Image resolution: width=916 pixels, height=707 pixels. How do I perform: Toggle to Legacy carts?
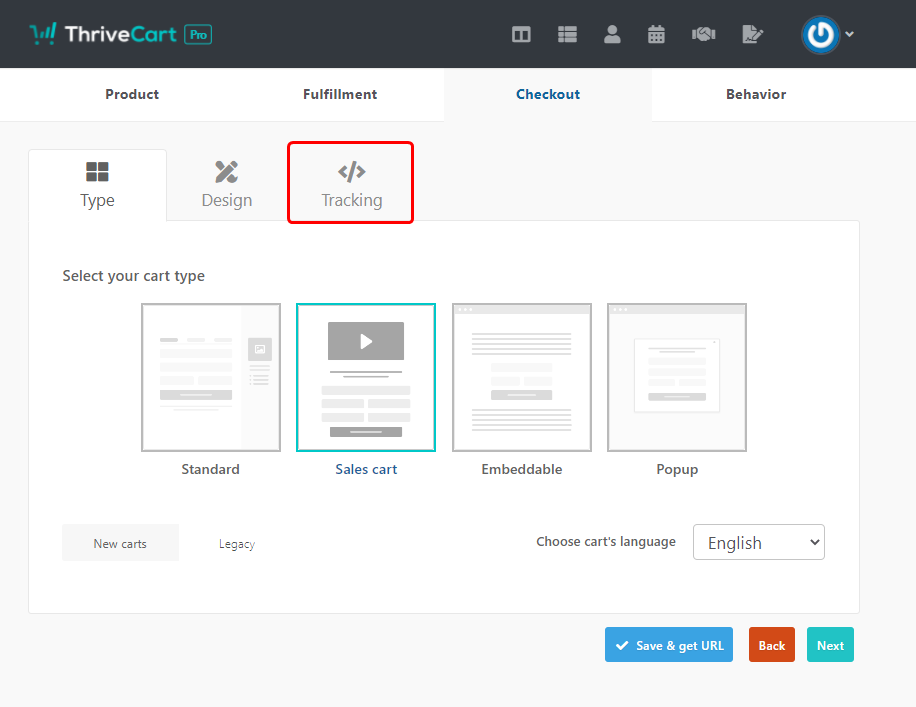pos(237,544)
